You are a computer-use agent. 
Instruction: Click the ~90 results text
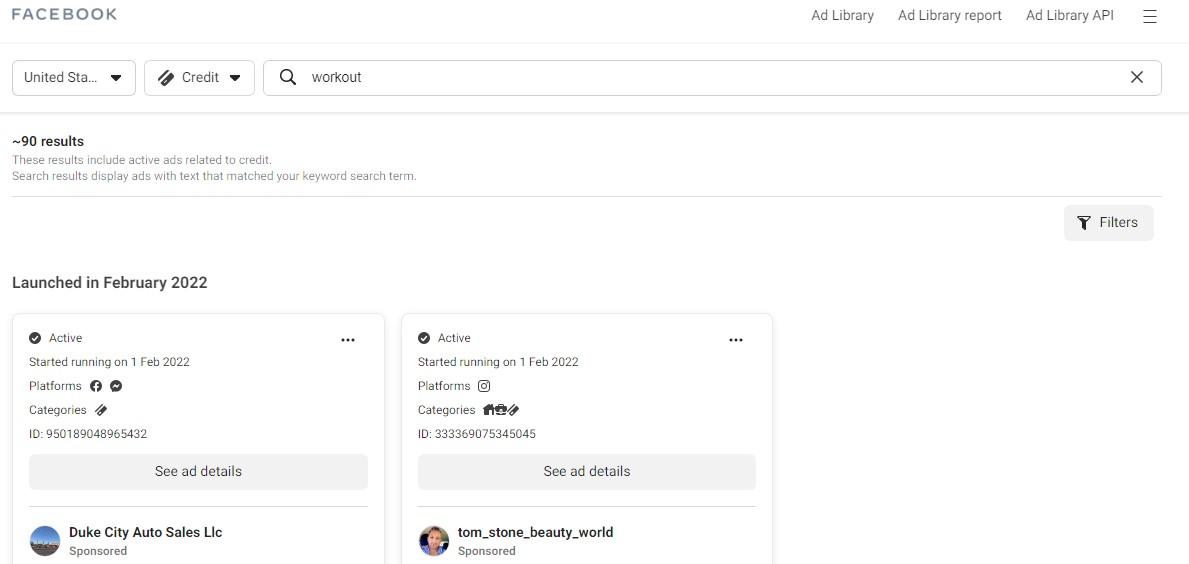(48, 142)
